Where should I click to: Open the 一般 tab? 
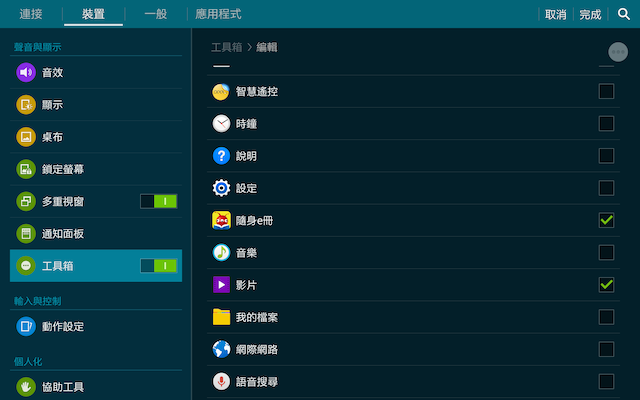[x=156, y=14]
